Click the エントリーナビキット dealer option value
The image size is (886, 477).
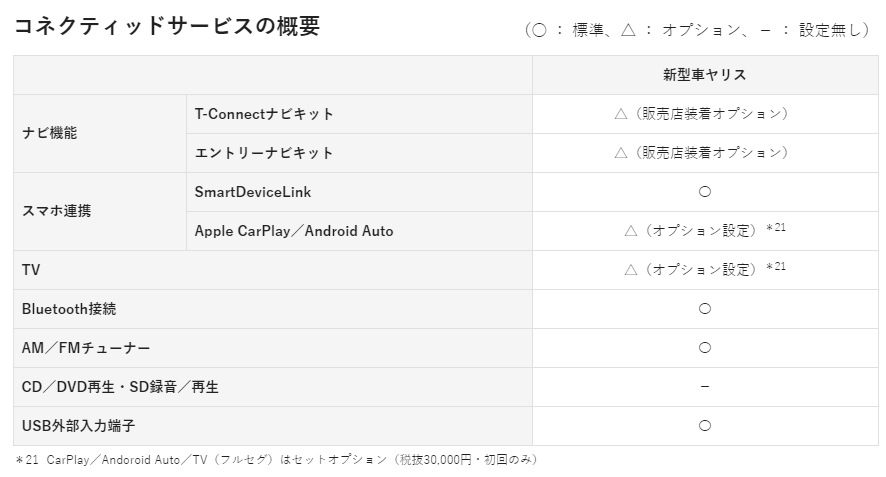tap(704, 153)
